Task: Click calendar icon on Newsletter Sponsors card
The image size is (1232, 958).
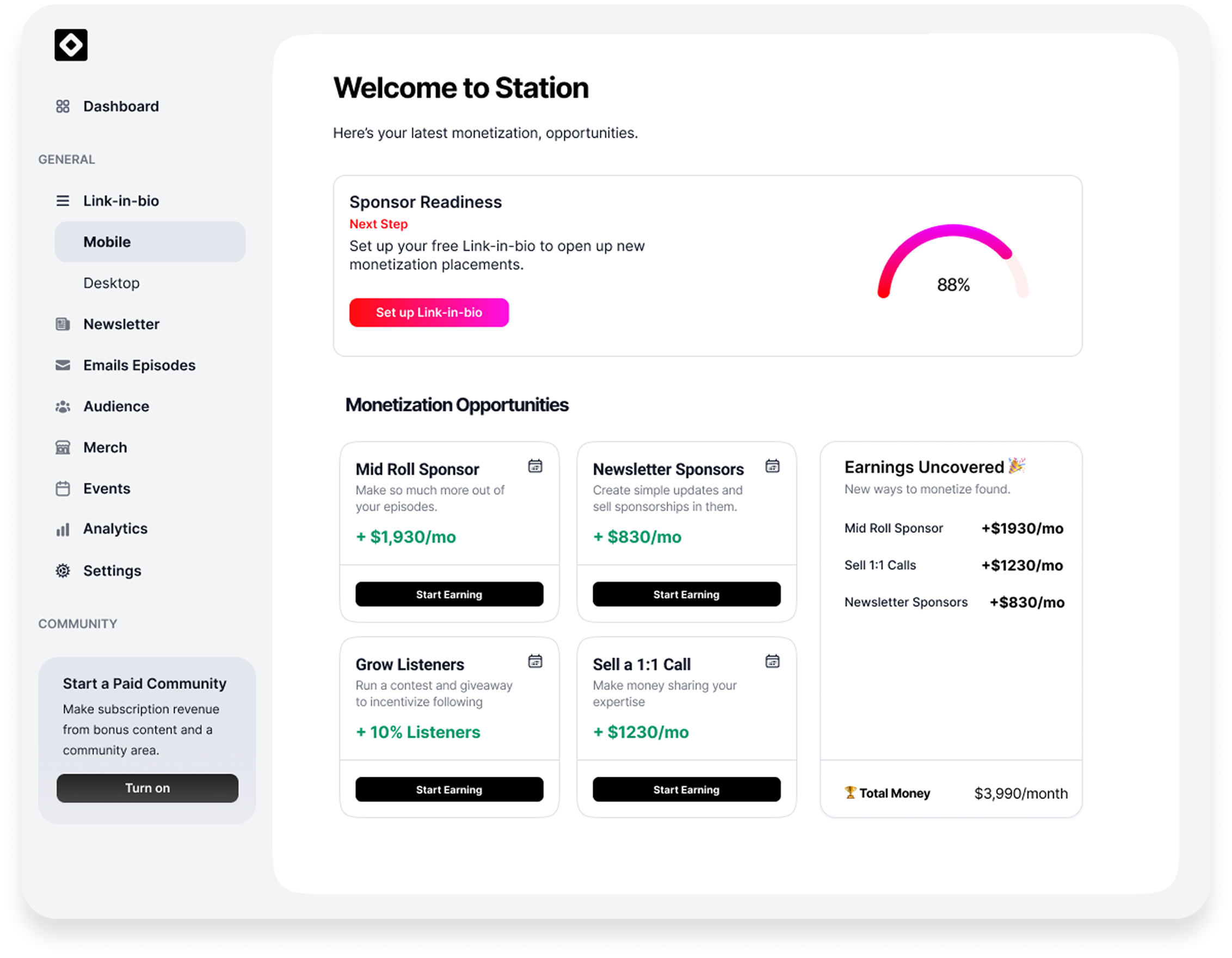Action: [x=772, y=466]
